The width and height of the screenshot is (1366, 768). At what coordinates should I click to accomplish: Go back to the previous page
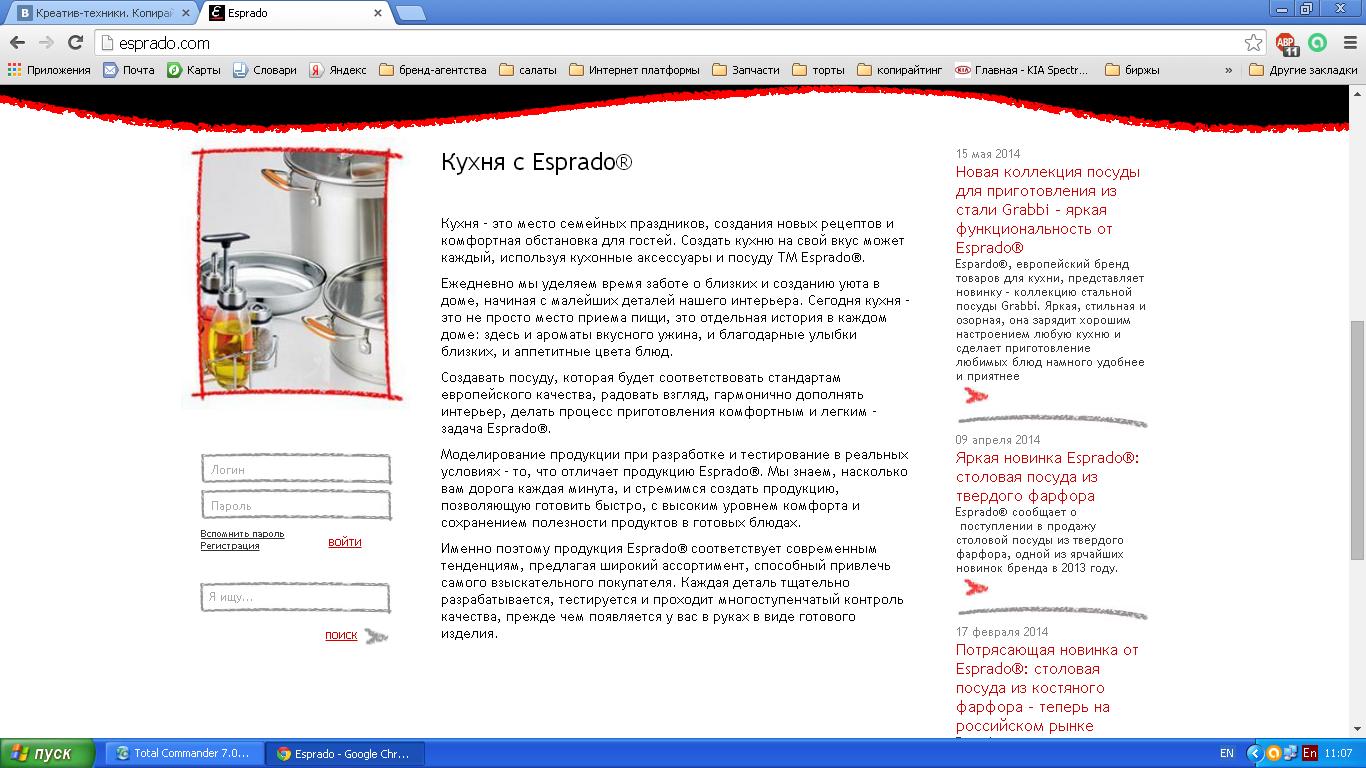click(17, 43)
